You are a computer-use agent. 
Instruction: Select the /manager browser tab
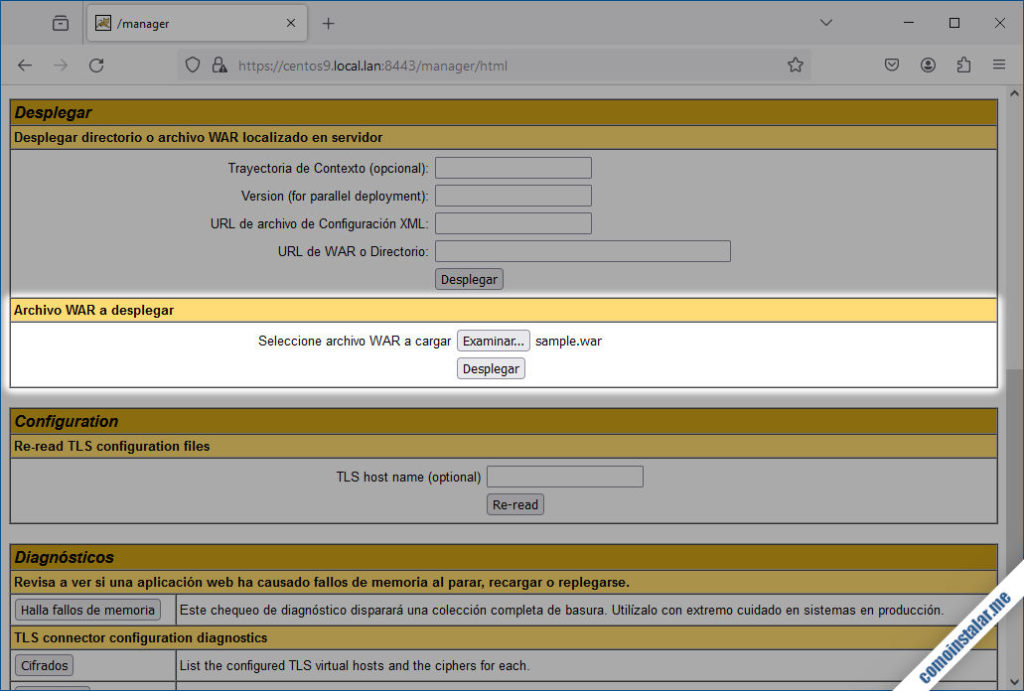pos(190,23)
